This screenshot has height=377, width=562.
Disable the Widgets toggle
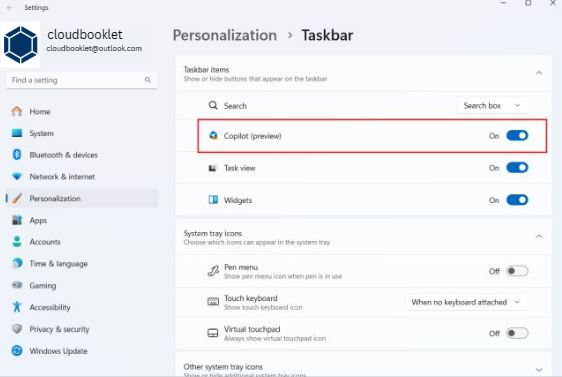pos(517,200)
